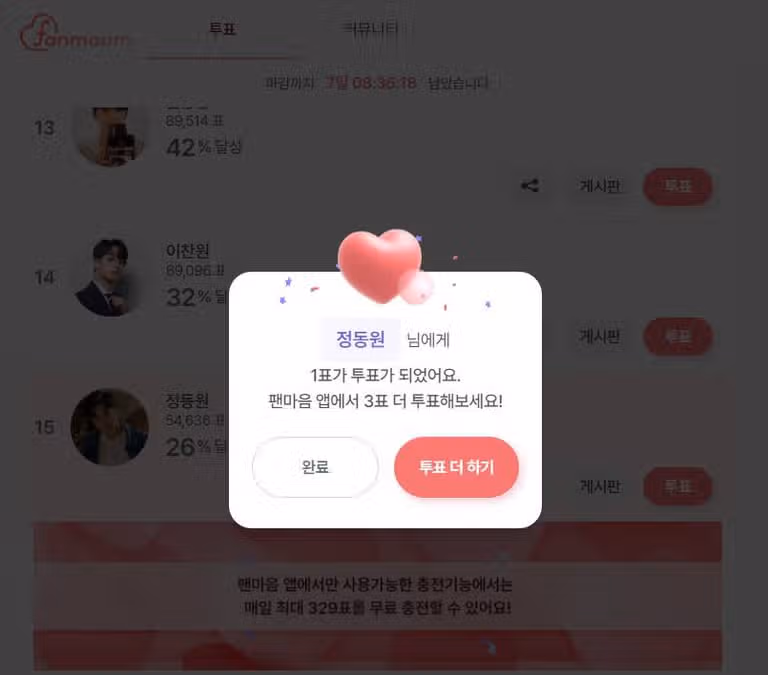Screen dimensions: 768x675
Task: Vote for 이찬원 with 투표 button
Action: tap(678, 337)
